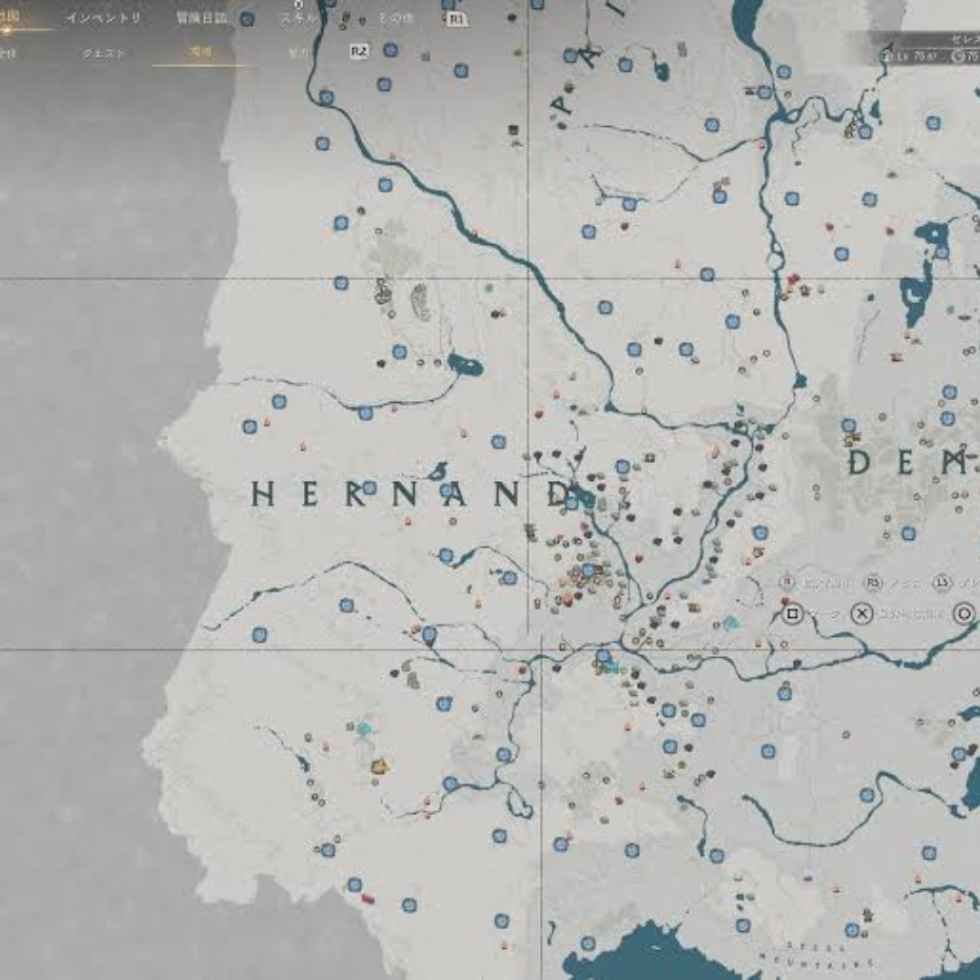
Task: Select the orange-gold marker in southwest Hernand
Action: 379,766
